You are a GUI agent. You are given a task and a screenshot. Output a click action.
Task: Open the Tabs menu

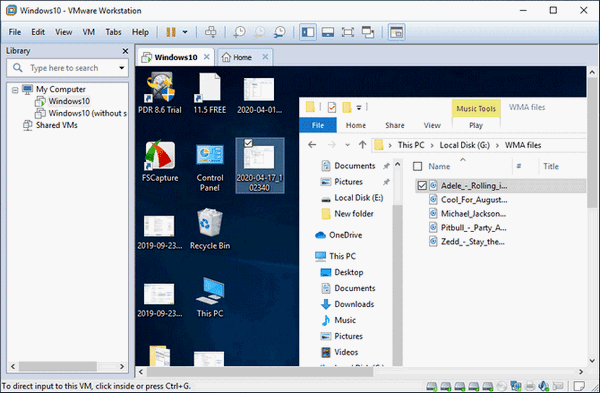(113, 32)
